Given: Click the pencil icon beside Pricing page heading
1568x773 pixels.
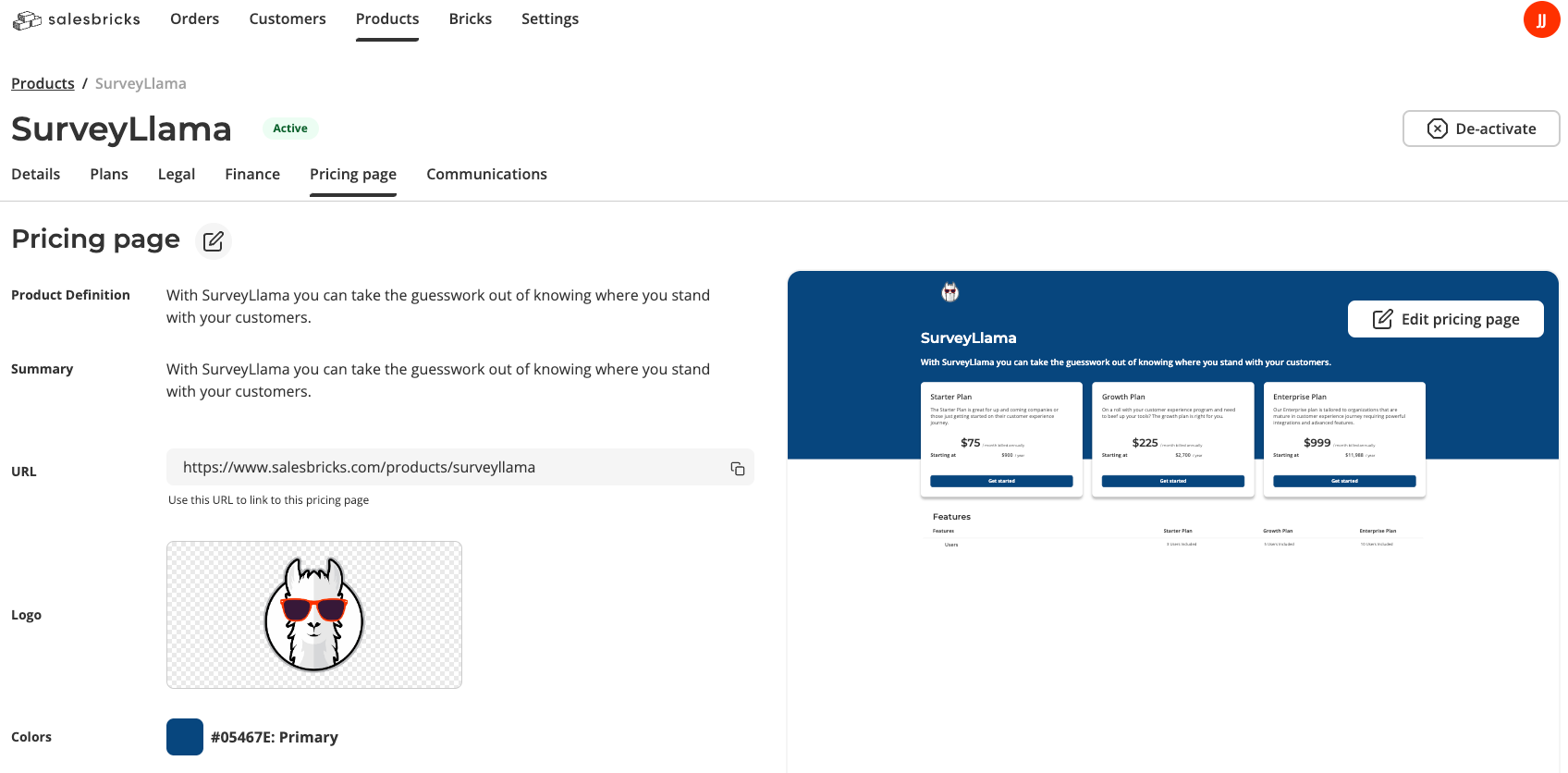Looking at the screenshot, I should pos(214,240).
